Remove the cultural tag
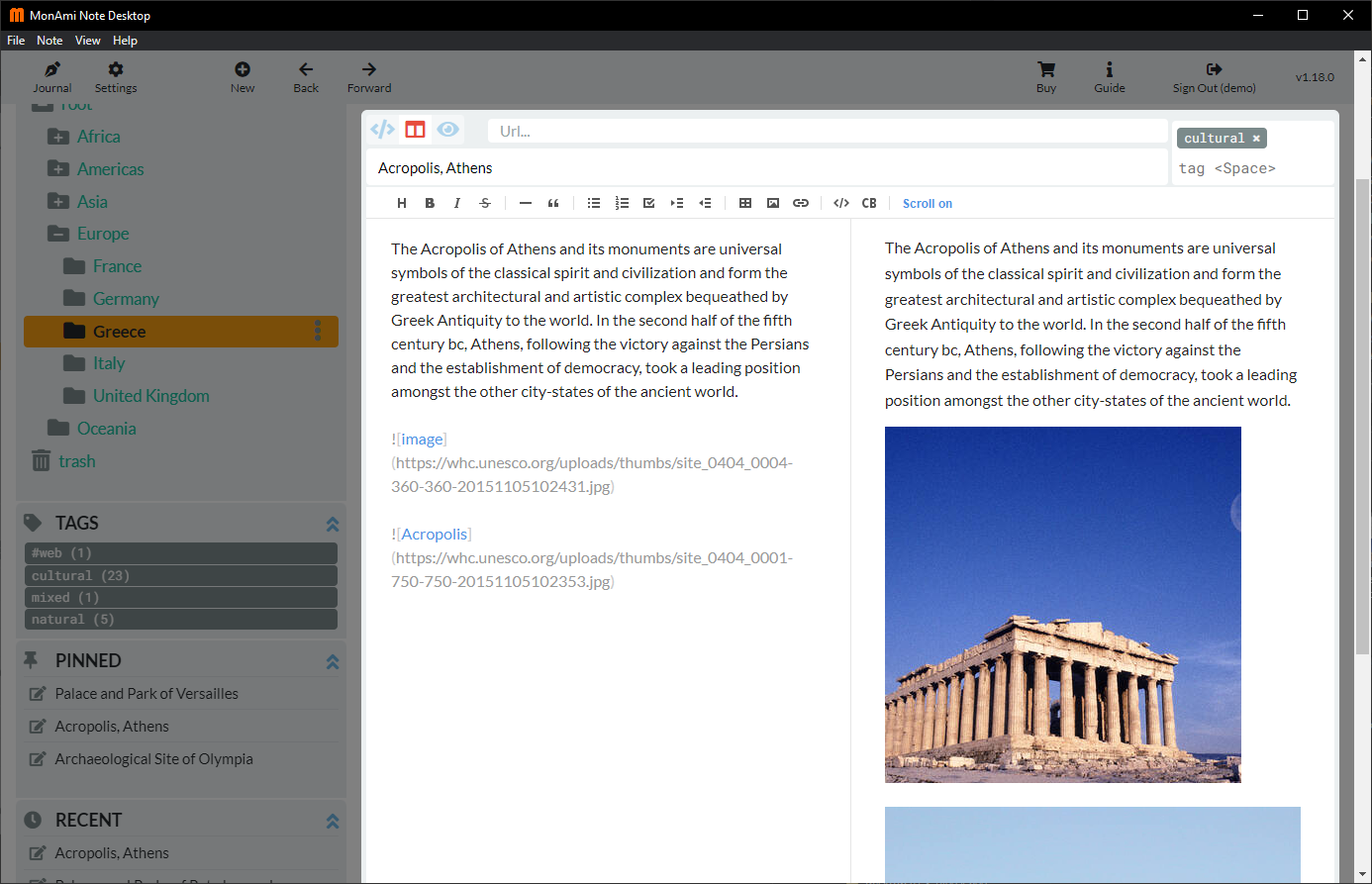 click(1256, 139)
